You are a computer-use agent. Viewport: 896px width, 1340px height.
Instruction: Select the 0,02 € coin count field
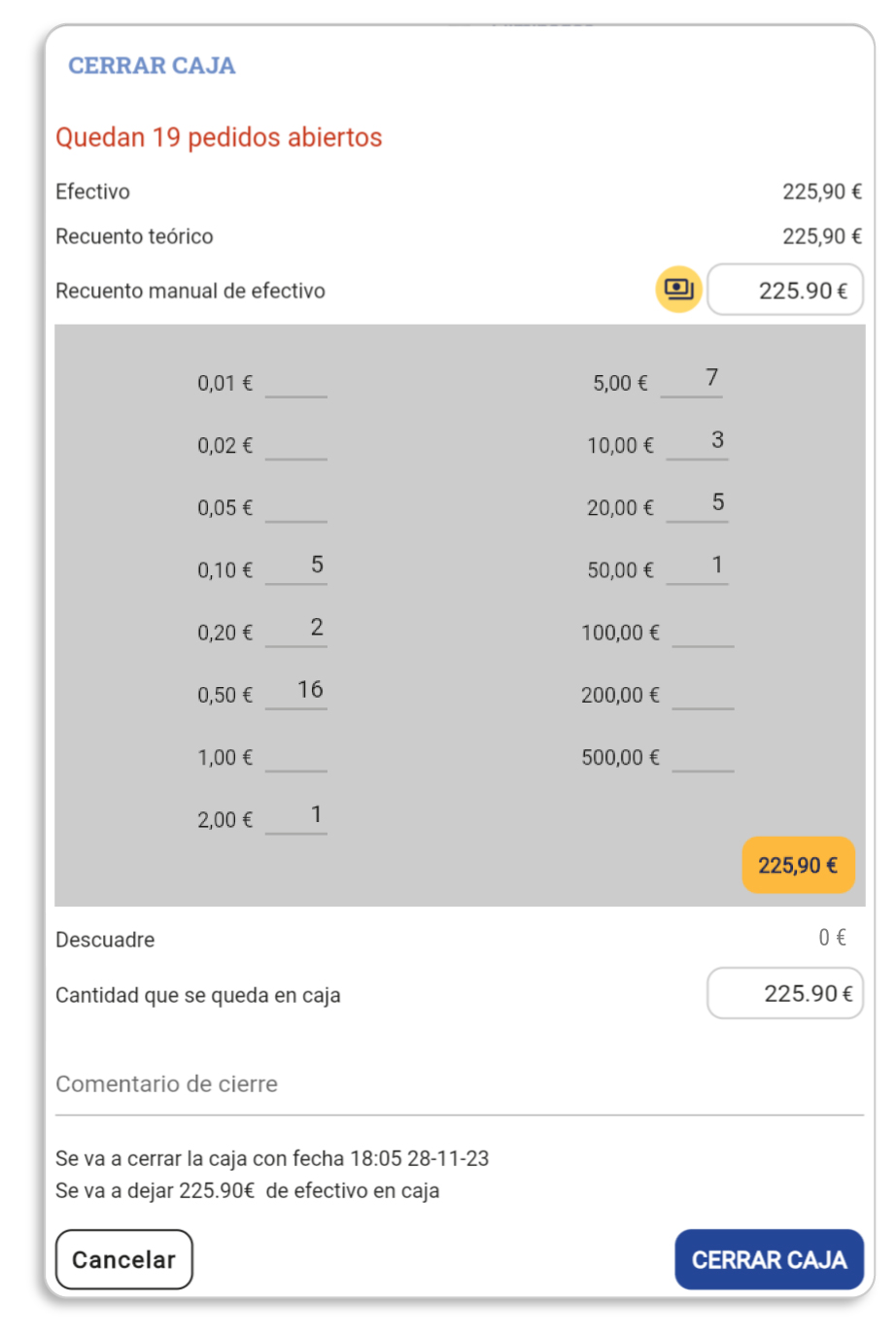coord(296,443)
